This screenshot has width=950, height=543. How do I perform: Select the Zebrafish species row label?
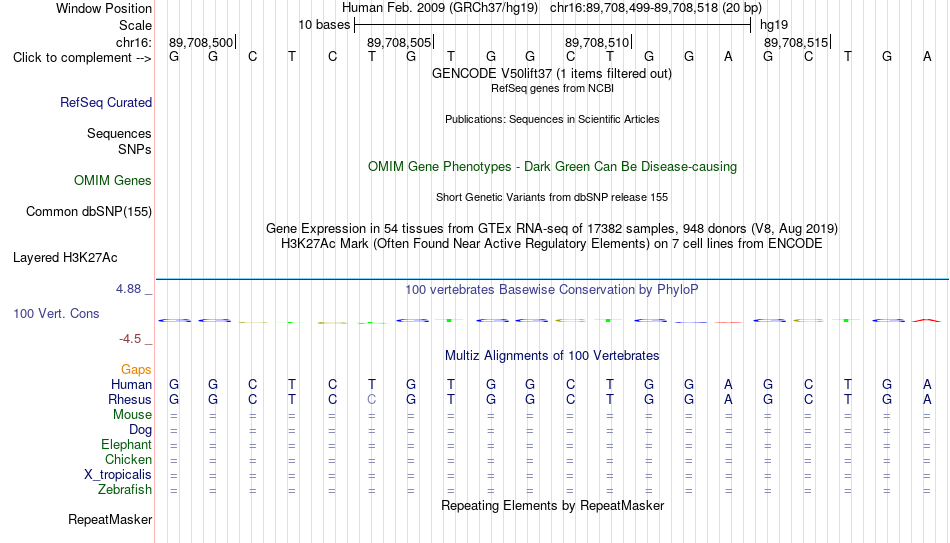coord(125,489)
